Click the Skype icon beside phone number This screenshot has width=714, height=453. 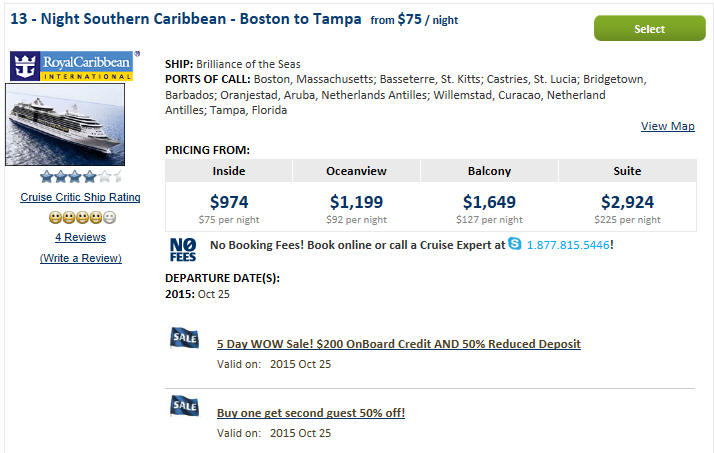[515, 244]
